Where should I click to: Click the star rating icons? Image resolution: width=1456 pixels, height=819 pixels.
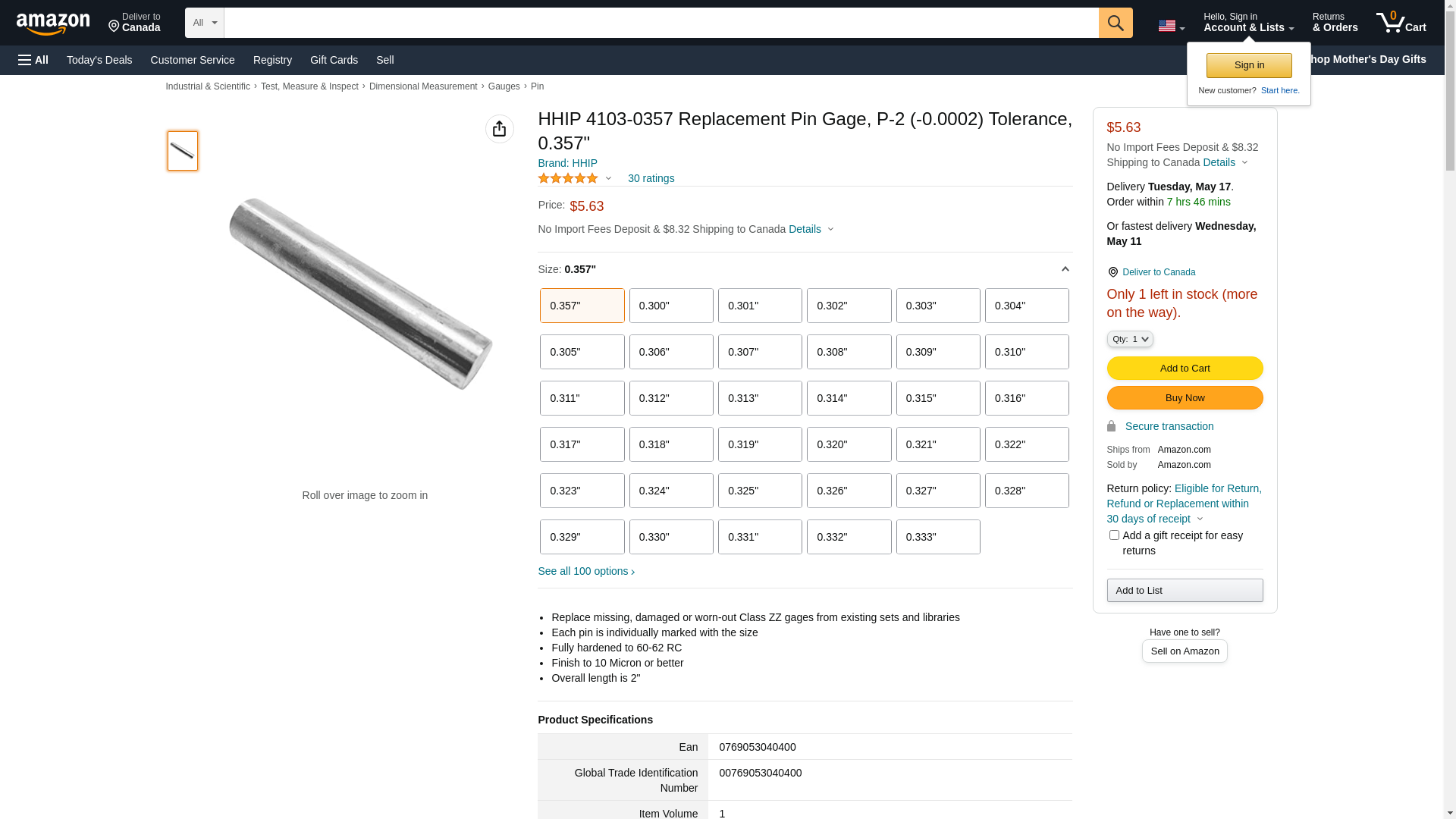[568, 178]
